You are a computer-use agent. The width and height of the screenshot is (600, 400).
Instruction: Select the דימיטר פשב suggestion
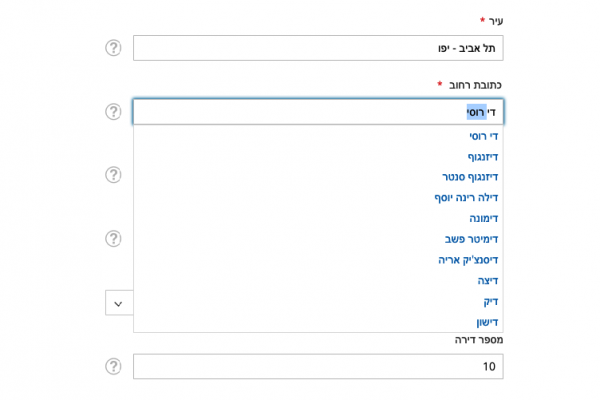472,239
